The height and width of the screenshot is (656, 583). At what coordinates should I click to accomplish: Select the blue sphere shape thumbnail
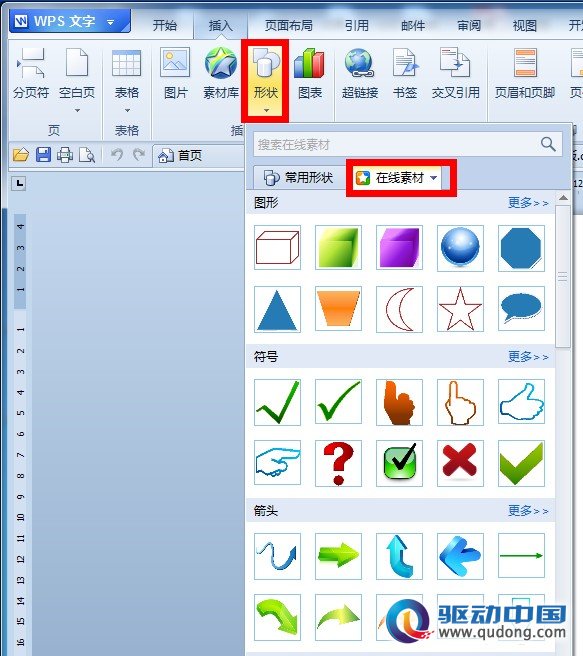460,247
